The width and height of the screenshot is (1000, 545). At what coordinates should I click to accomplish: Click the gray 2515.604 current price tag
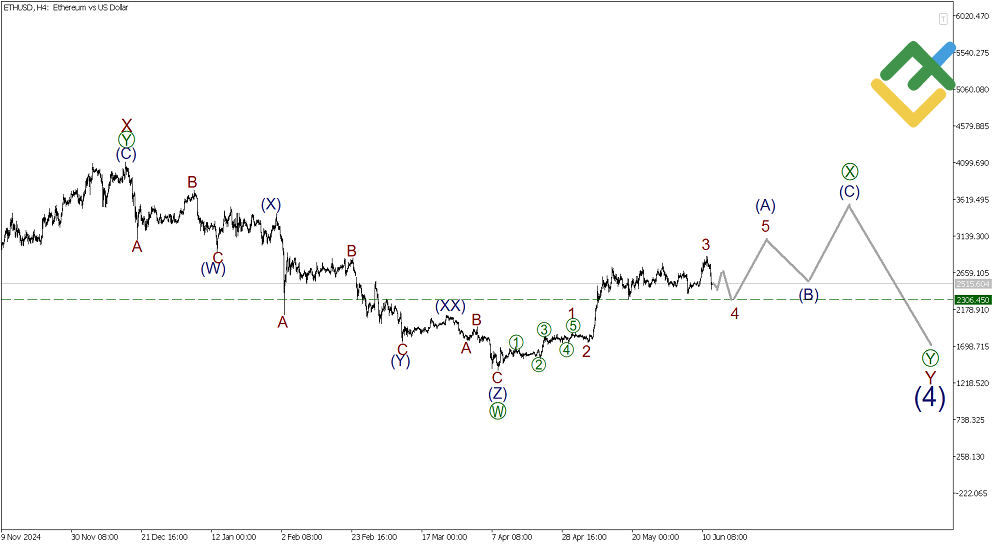point(972,284)
